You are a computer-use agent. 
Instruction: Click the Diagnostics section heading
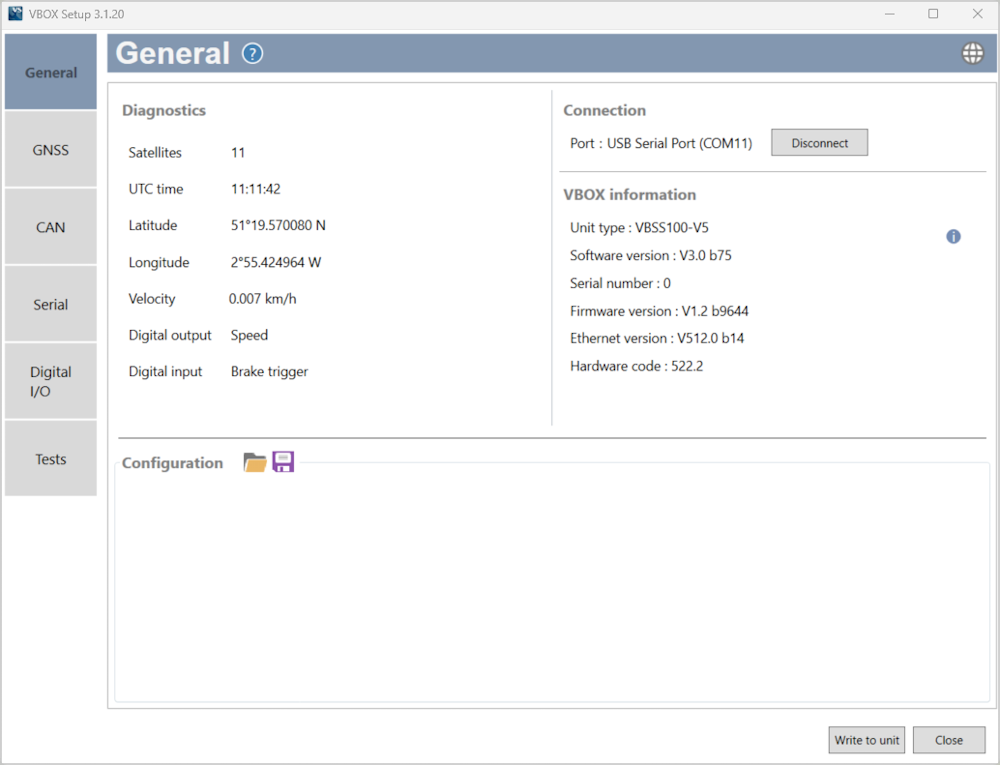(164, 110)
